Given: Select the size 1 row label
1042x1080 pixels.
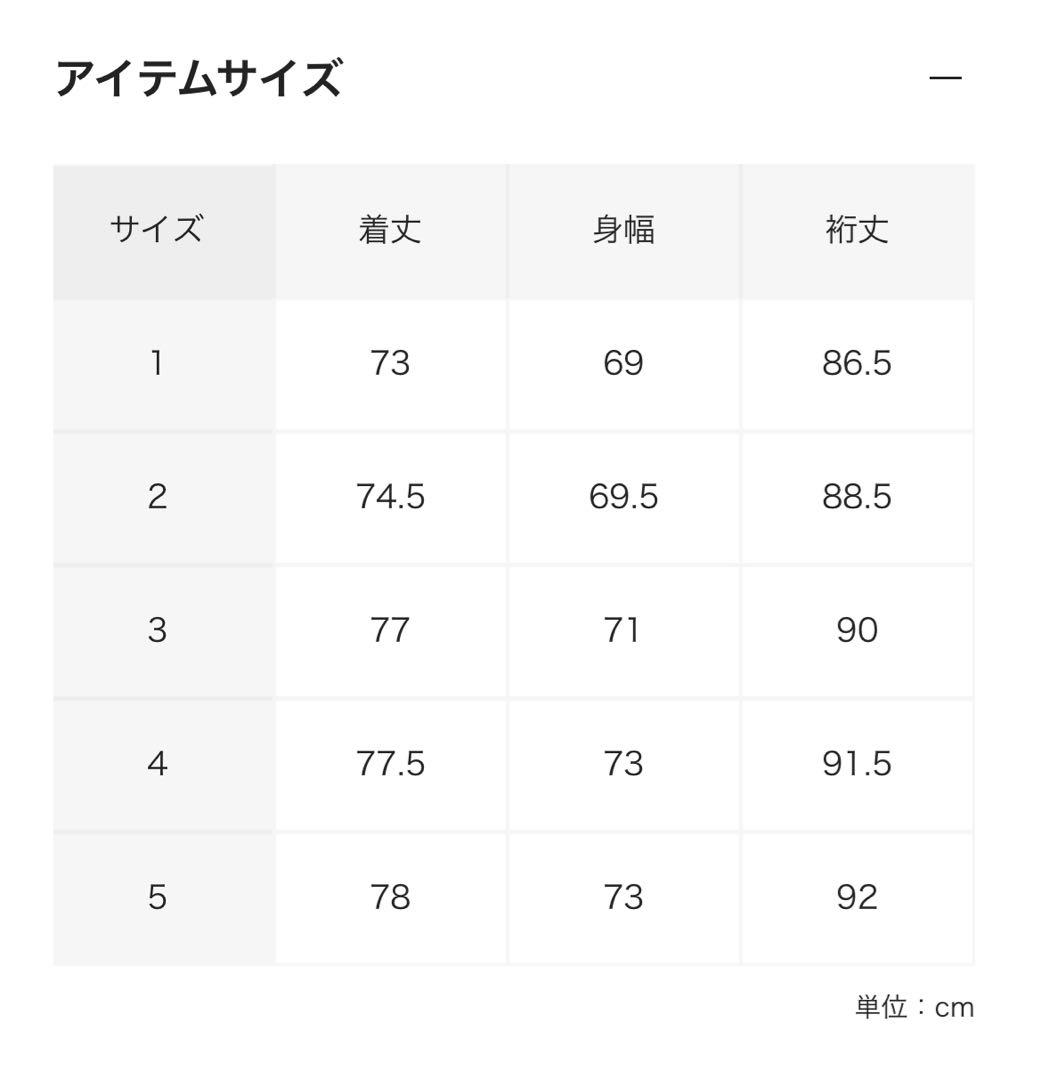Looking at the screenshot, I should click(157, 363).
